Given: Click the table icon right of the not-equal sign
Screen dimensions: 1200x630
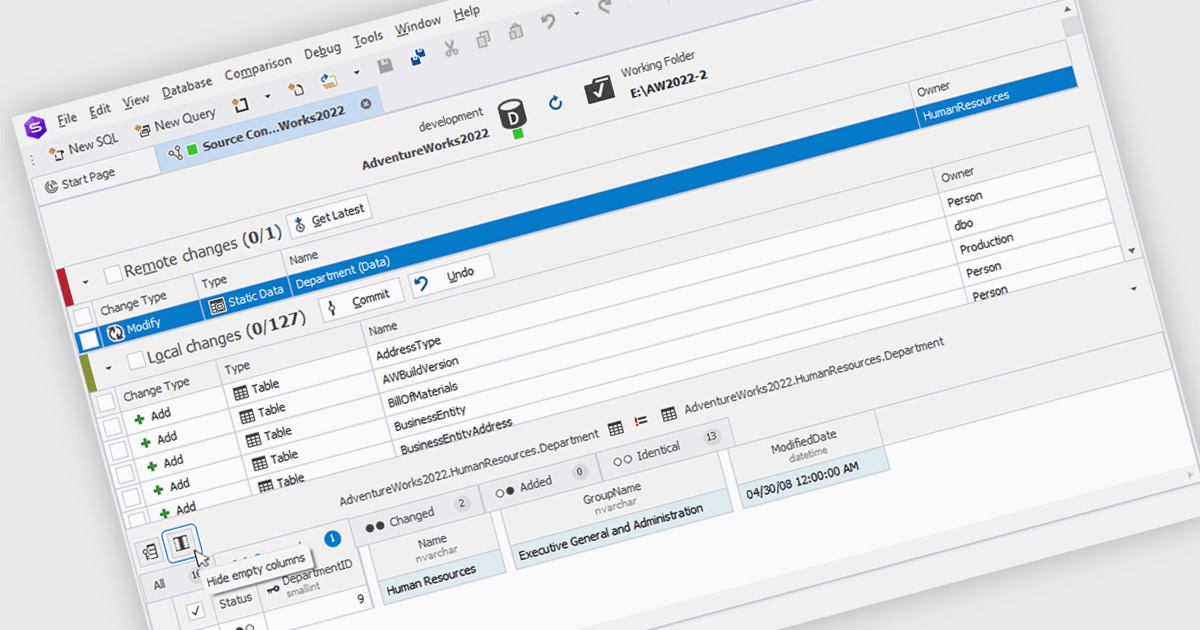Looking at the screenshot, I should tap(668, 414).
